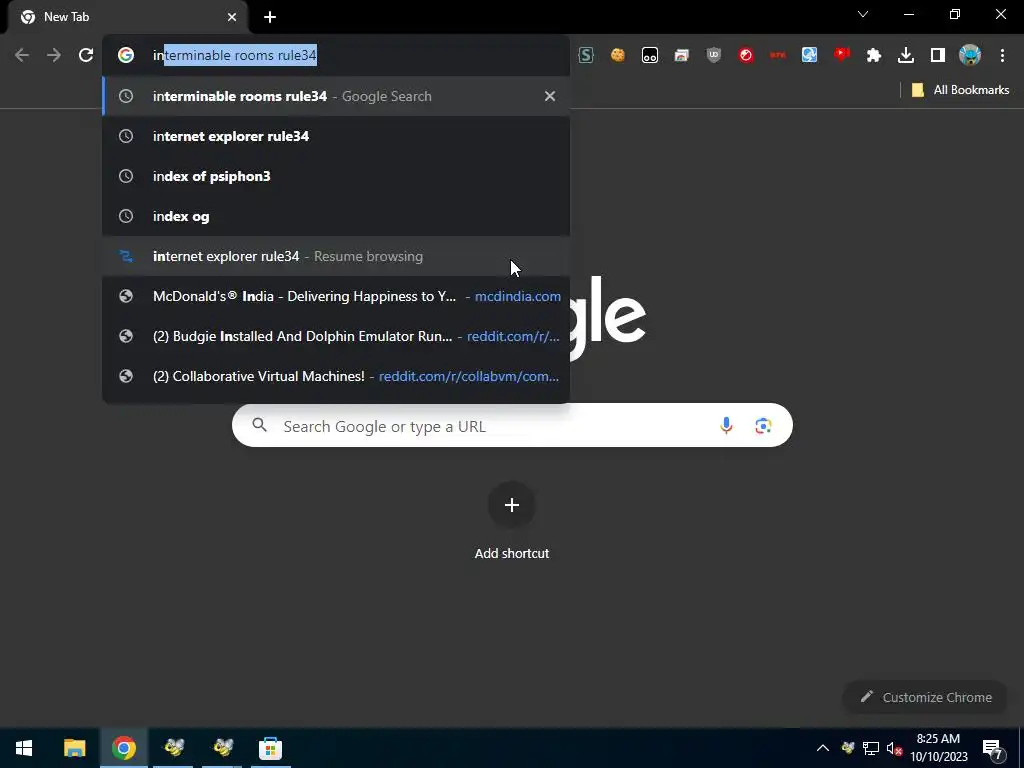Remove the highlighted Google Search suggestion with X
The width and height of the screenshot is (1024, 768).
pyautogui.click(x=550, y=96)
